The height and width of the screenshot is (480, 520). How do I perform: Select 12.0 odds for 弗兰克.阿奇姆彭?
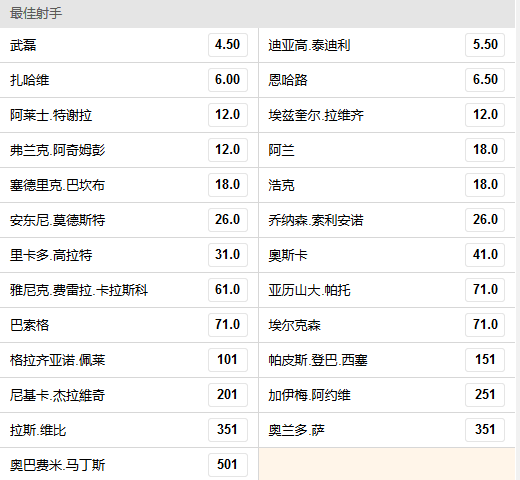[x=228, y=150]
